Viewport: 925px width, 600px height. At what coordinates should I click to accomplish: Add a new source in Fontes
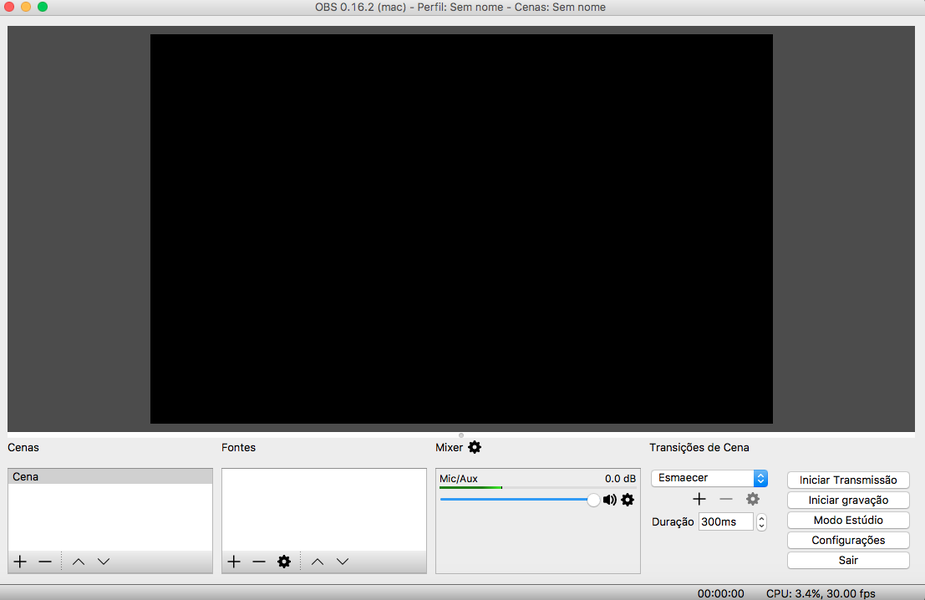234,561
